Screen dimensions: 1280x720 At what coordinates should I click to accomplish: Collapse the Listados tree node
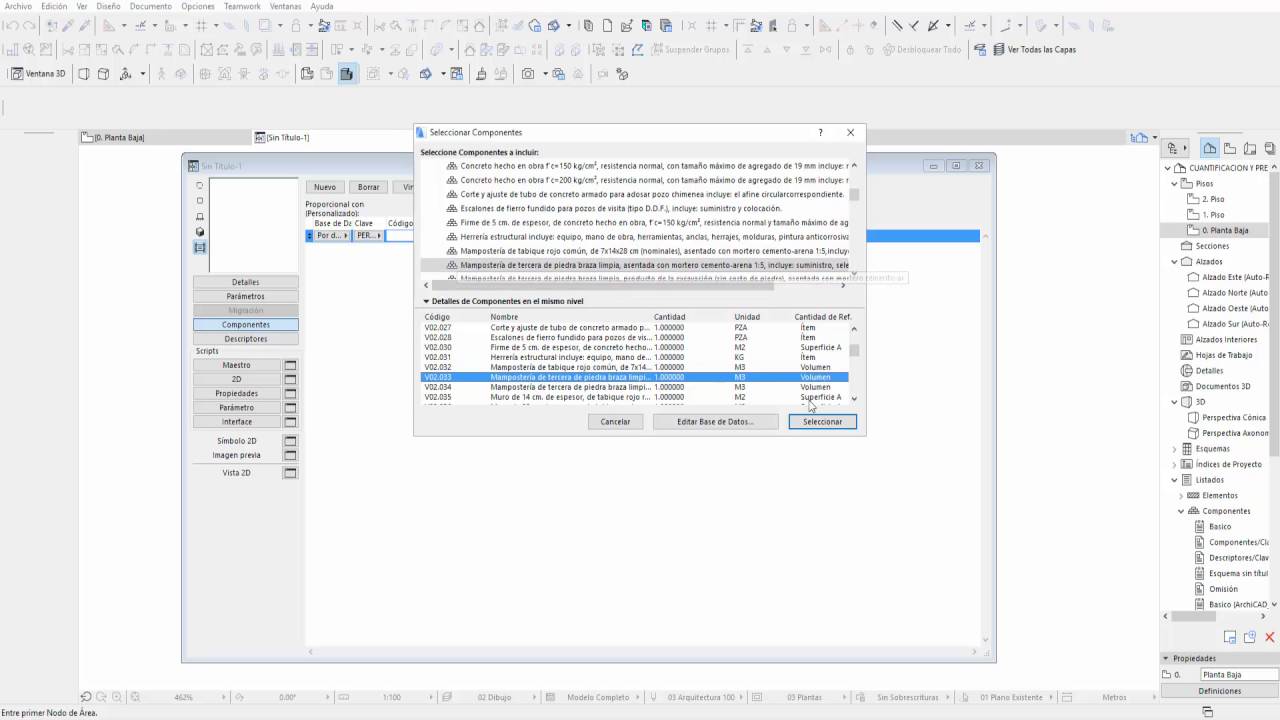[1174, 480]
